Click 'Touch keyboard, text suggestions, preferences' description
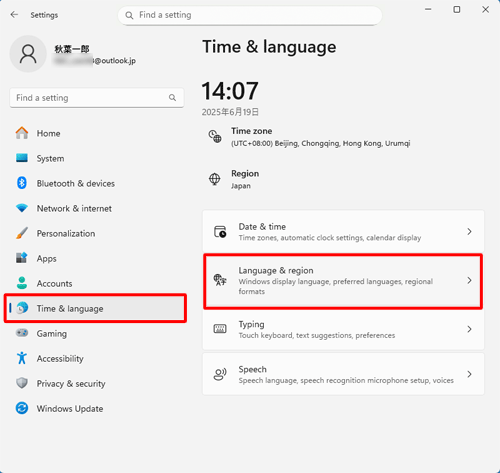This screenshot has height=473, width=500. pos(317,335)
